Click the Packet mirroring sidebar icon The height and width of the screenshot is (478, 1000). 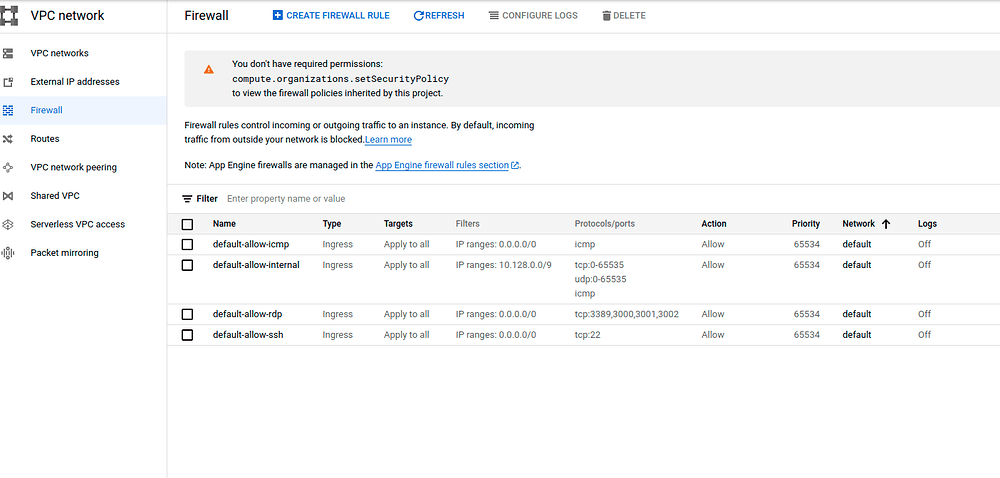click(x=8, y=253)
